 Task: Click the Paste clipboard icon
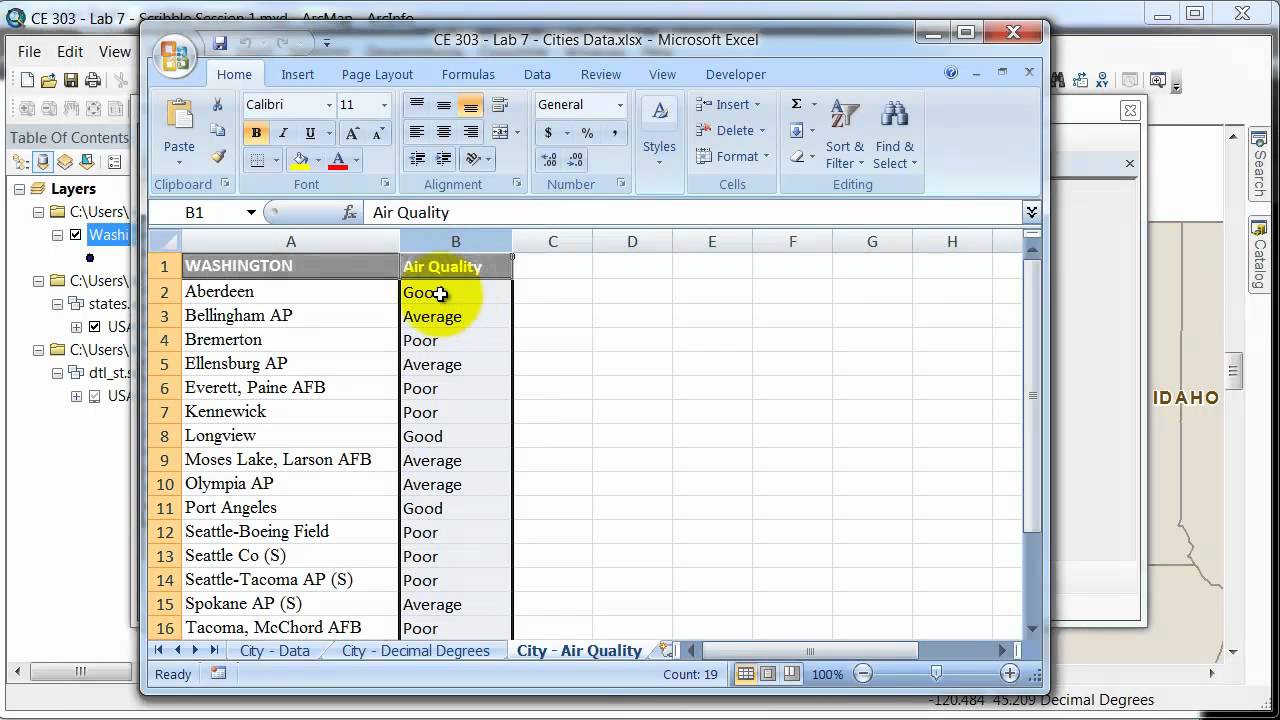(179, 116)
